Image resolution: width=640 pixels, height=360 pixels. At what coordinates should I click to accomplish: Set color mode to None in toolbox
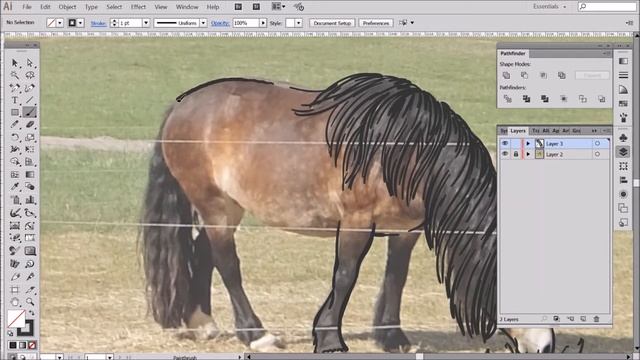pyautogui.click(x=32, y=345)
